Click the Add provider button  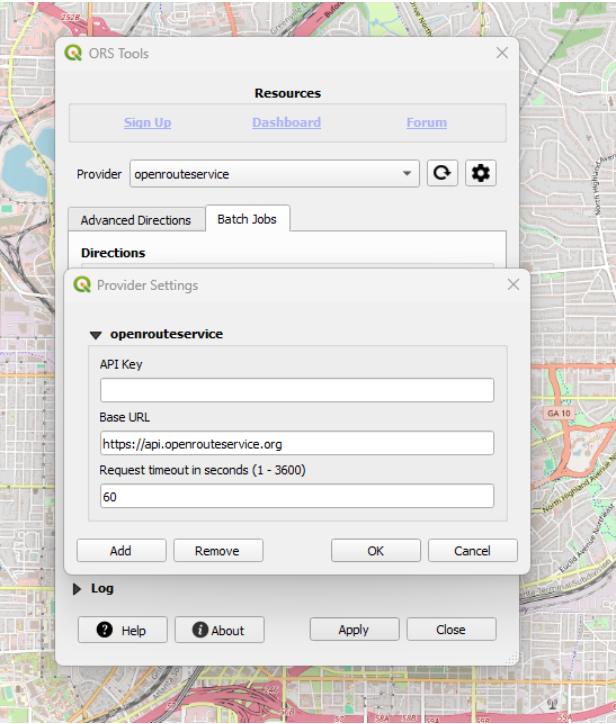coord(121,550)
